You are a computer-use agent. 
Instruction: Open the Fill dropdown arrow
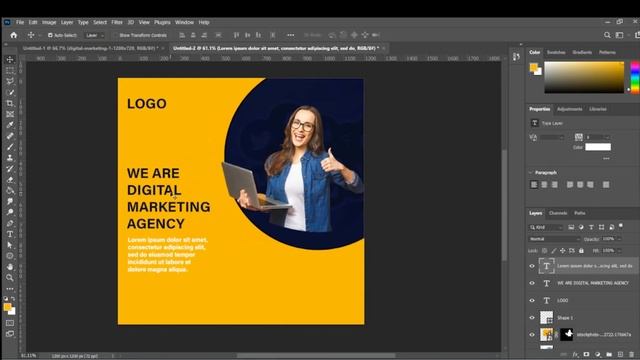619,251
